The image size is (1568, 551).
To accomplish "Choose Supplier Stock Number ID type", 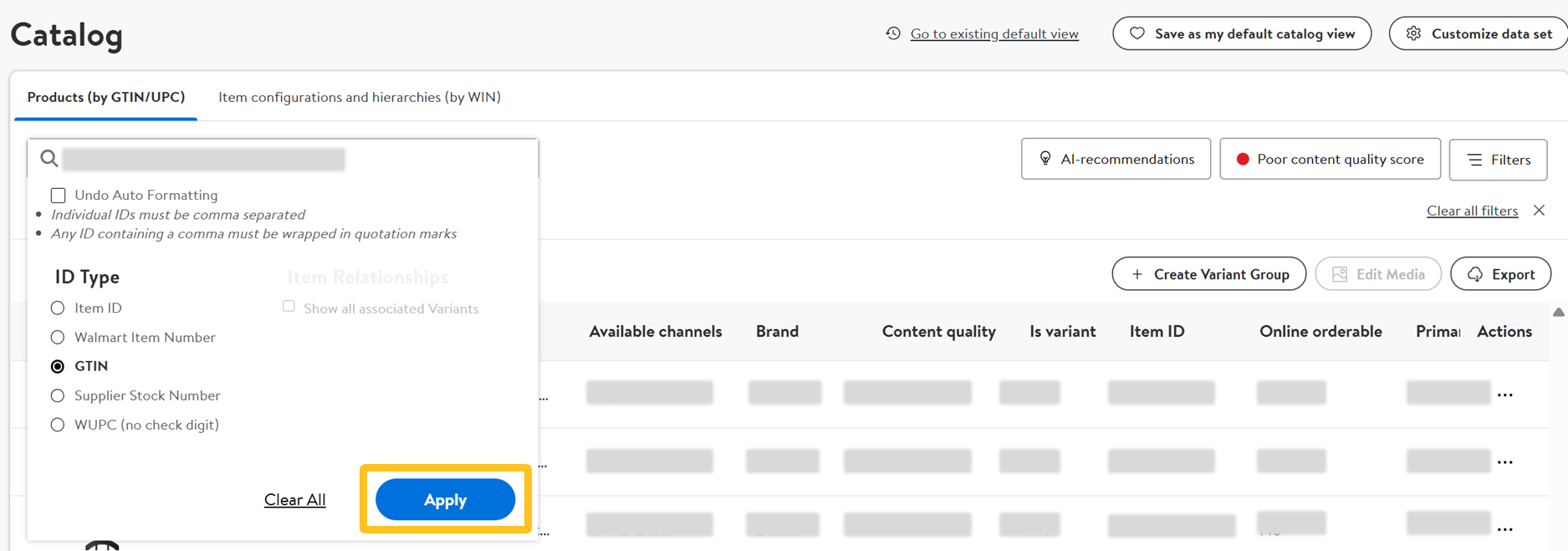I will pyautogui.click(x=58, y=395).
